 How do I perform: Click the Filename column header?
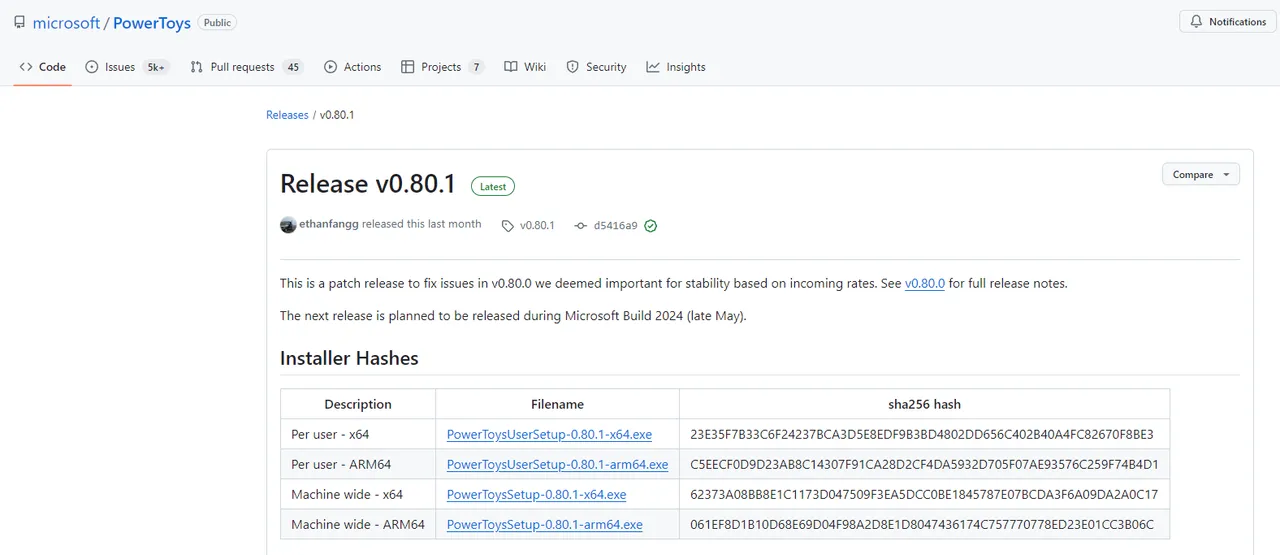(557, 404)
